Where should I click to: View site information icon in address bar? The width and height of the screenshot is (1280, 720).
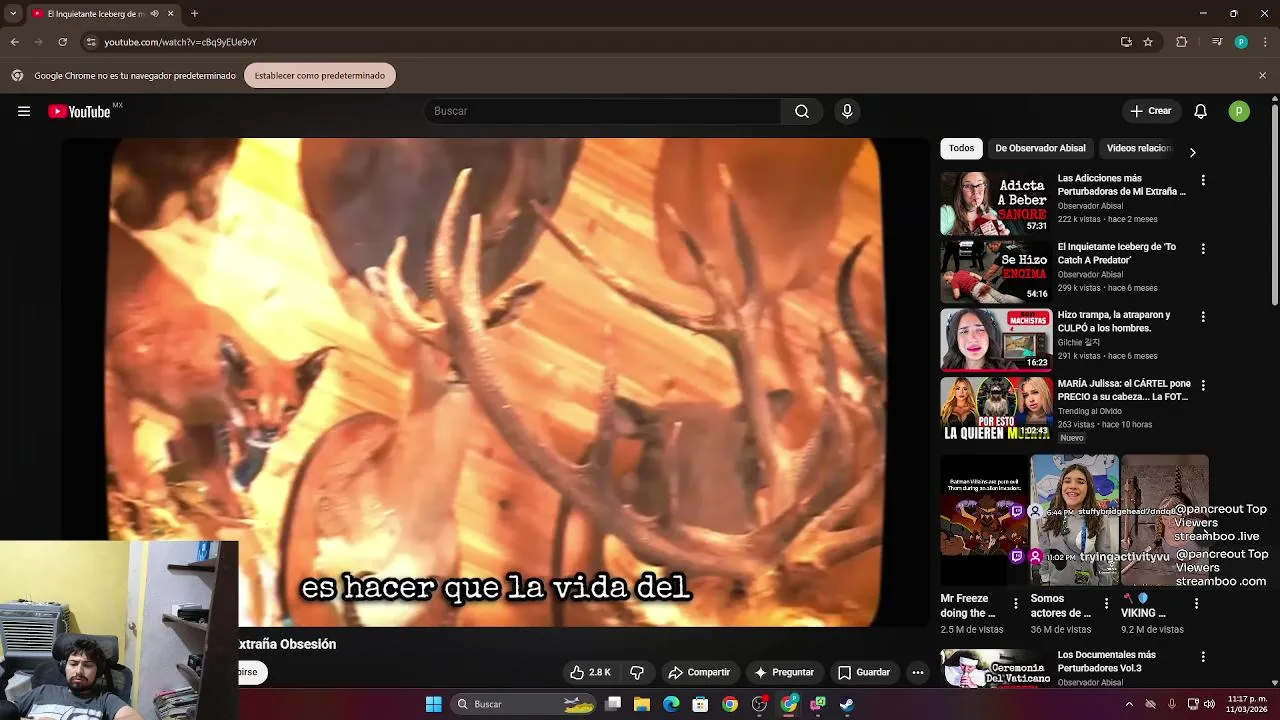coord(91,42)
